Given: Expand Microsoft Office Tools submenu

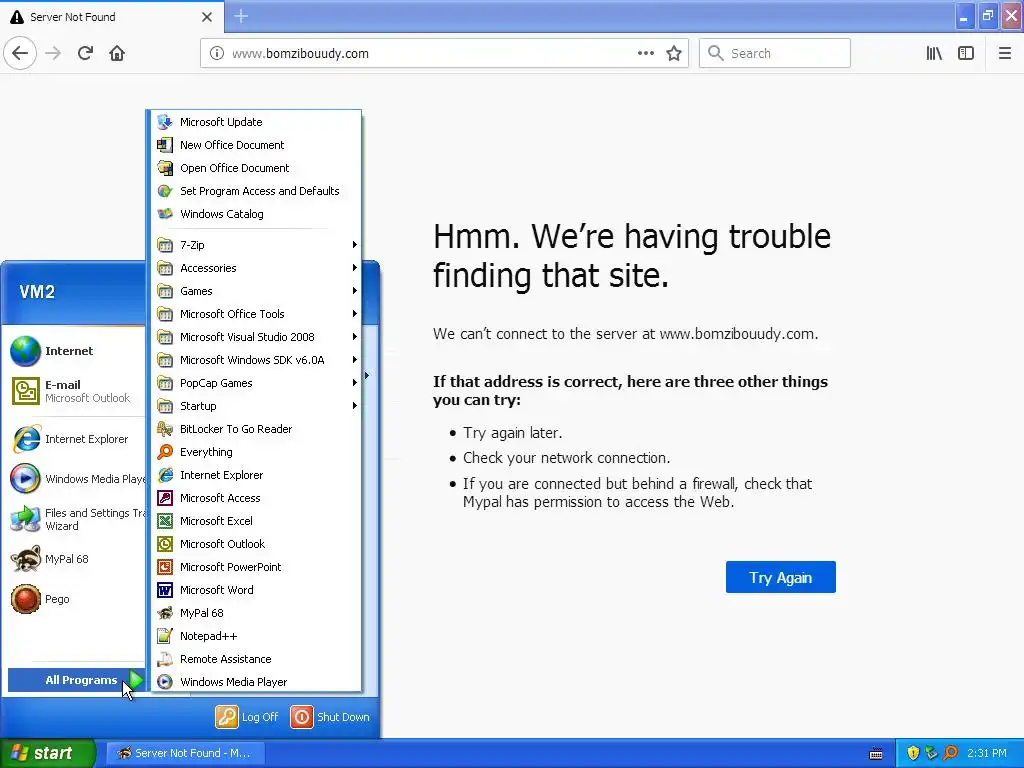Looking at the screenshot, I should 256,314.
